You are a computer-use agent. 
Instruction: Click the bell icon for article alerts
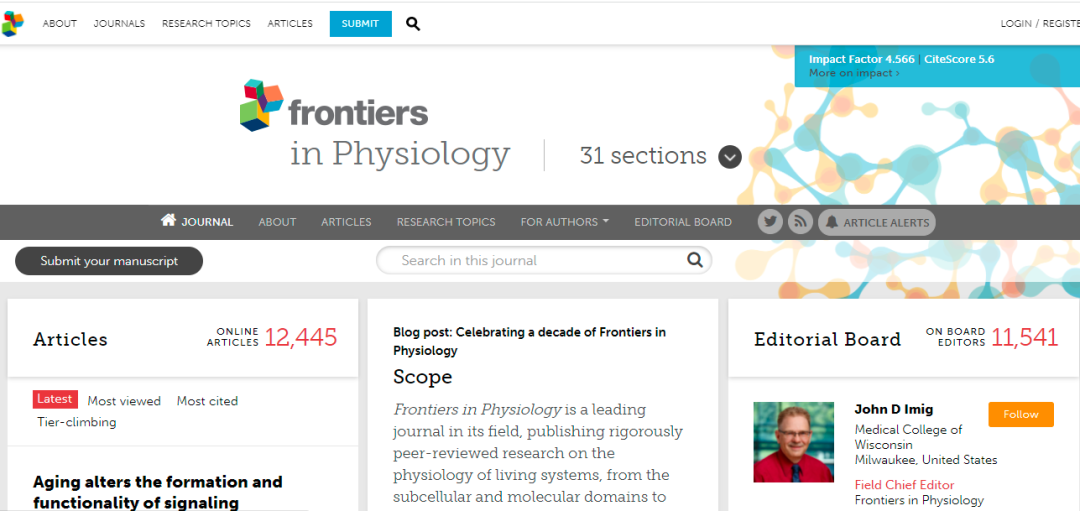click(830, 222)
